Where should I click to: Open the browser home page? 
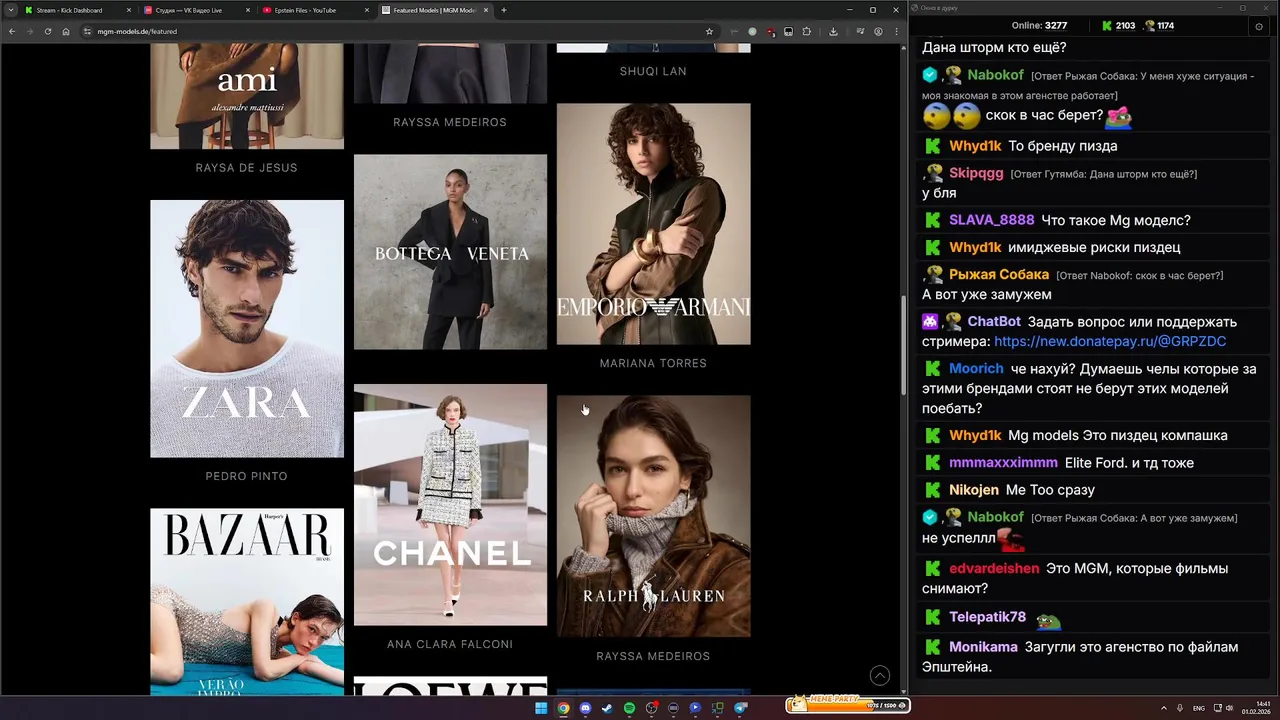(x=66, y=31)
